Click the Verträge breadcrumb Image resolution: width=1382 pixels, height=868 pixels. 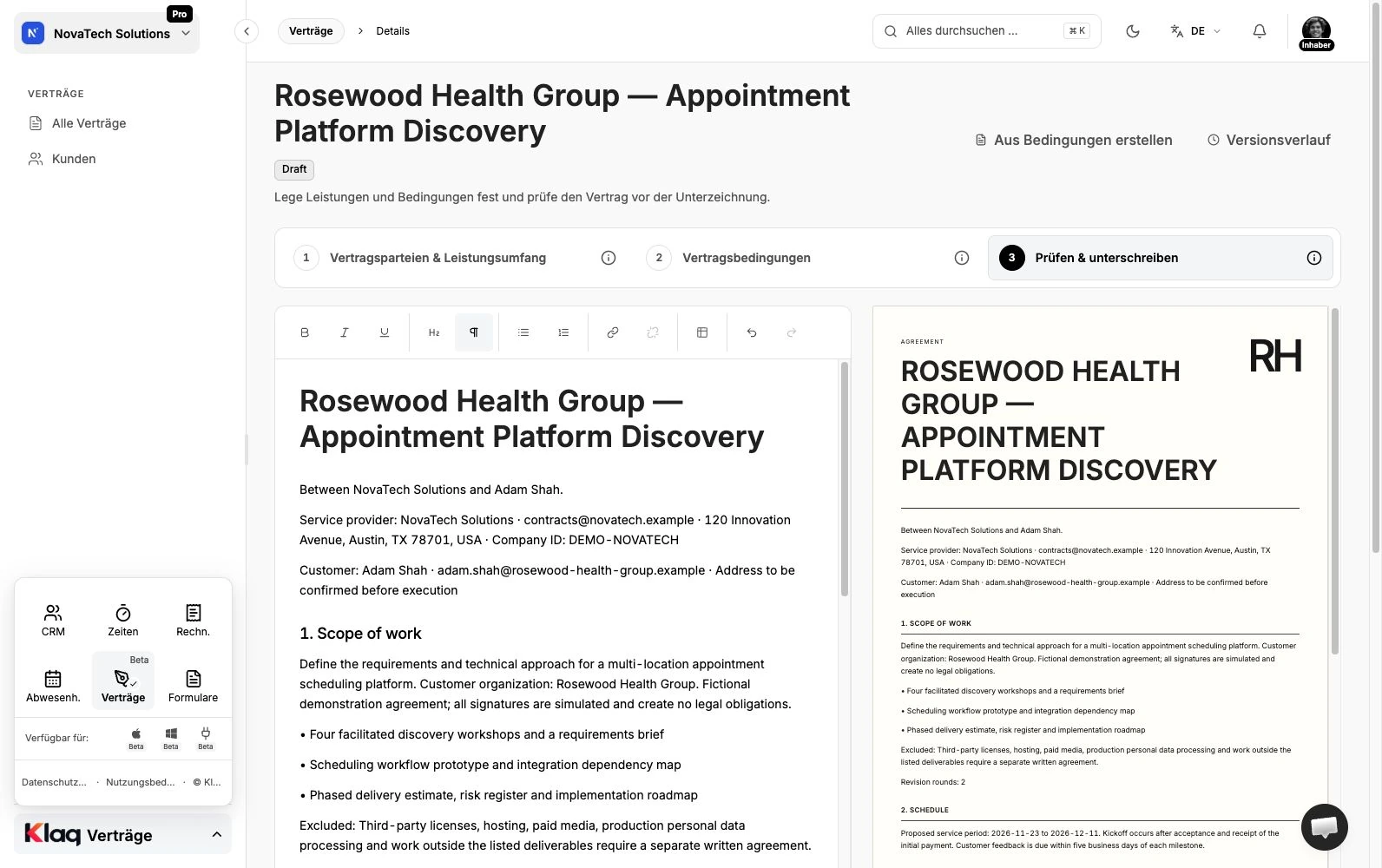click(311, 31)
